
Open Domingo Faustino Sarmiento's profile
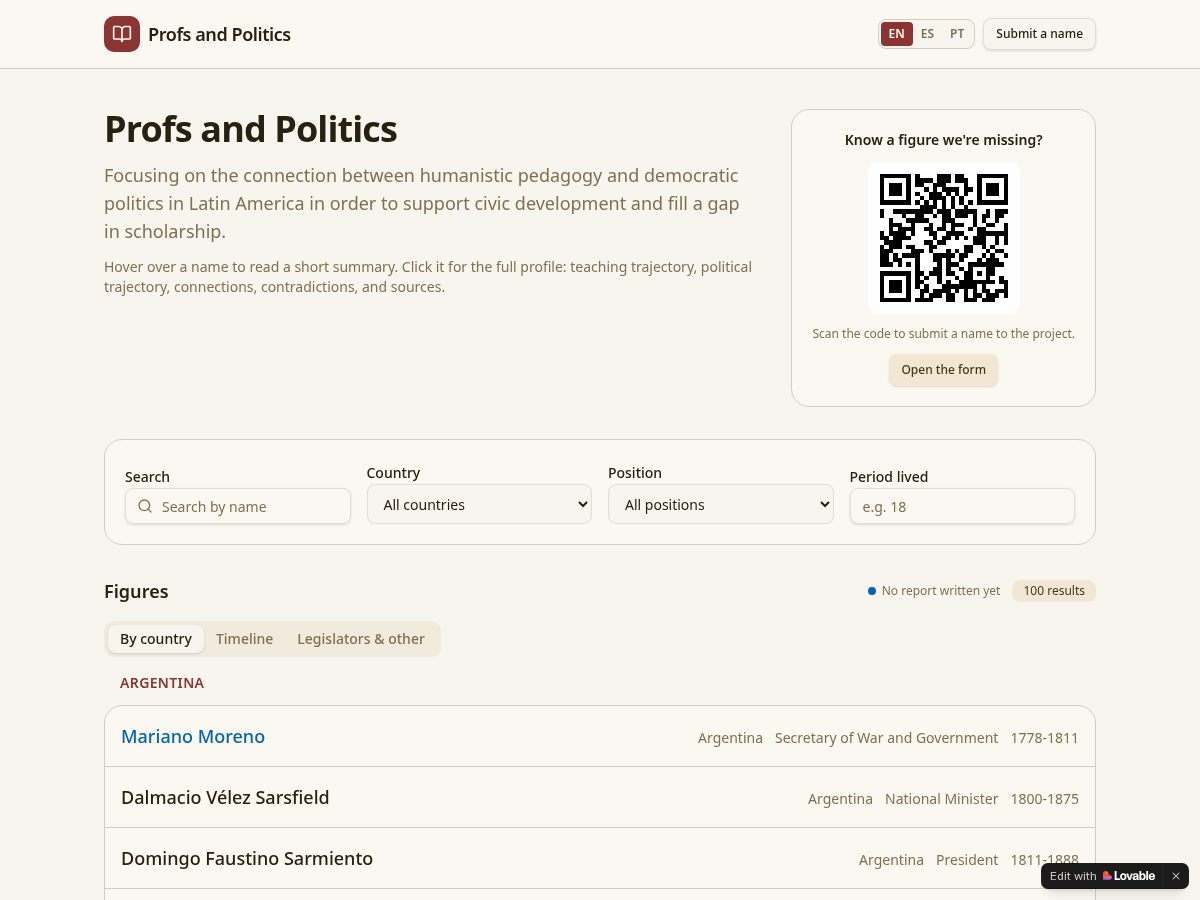pos(247,859)
